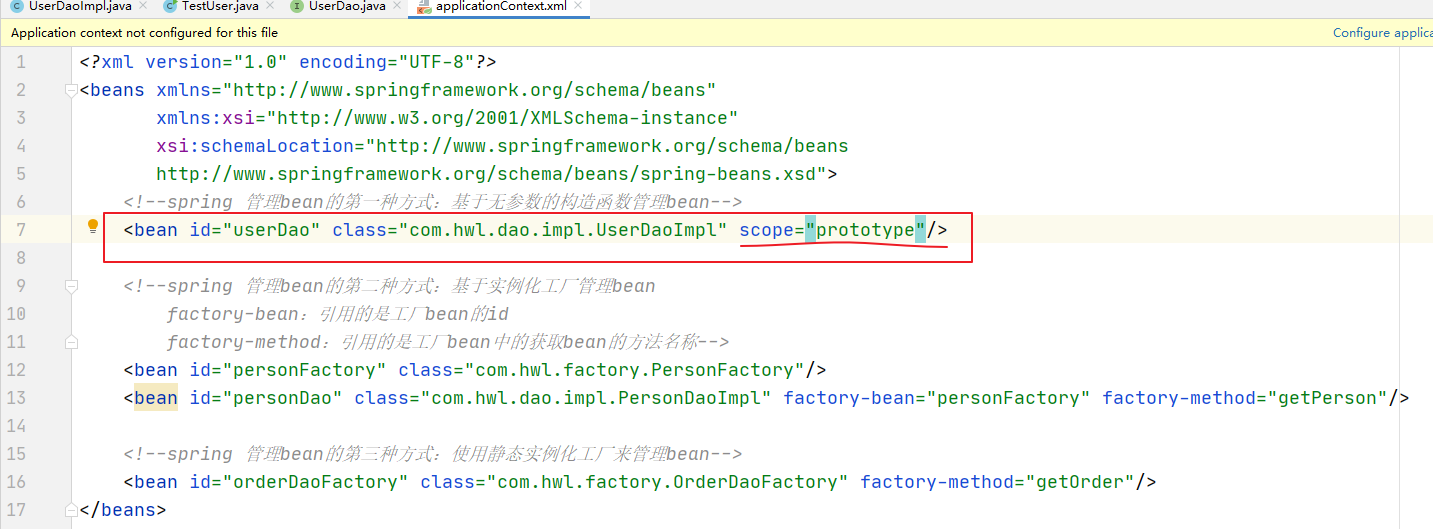The width and height of the screenshot is (1433, 529).
Task: Click the 'Application context not configured' banner text
Action: pos(144,33)
